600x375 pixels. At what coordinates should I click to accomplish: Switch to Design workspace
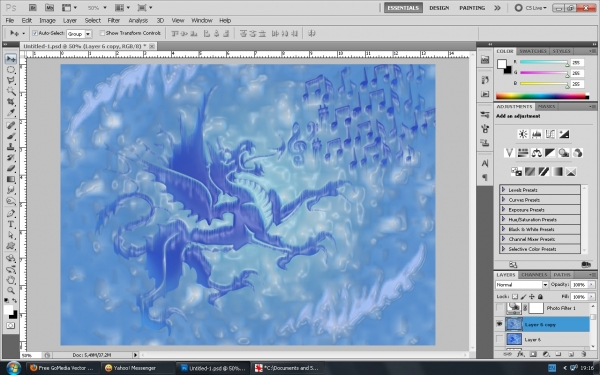(439, 8)
